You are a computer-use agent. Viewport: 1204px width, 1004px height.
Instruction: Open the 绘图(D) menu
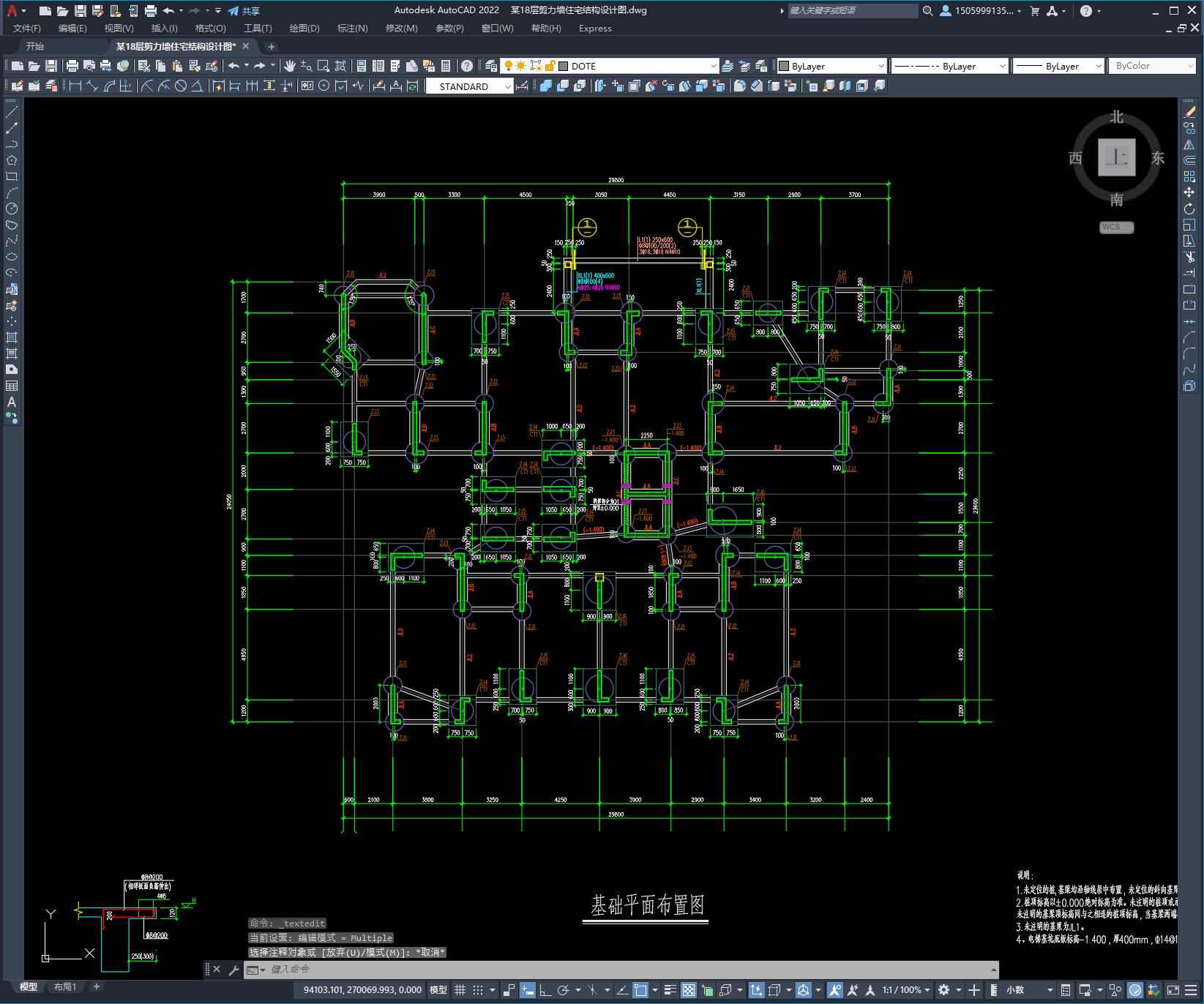(x=304, y=29)
